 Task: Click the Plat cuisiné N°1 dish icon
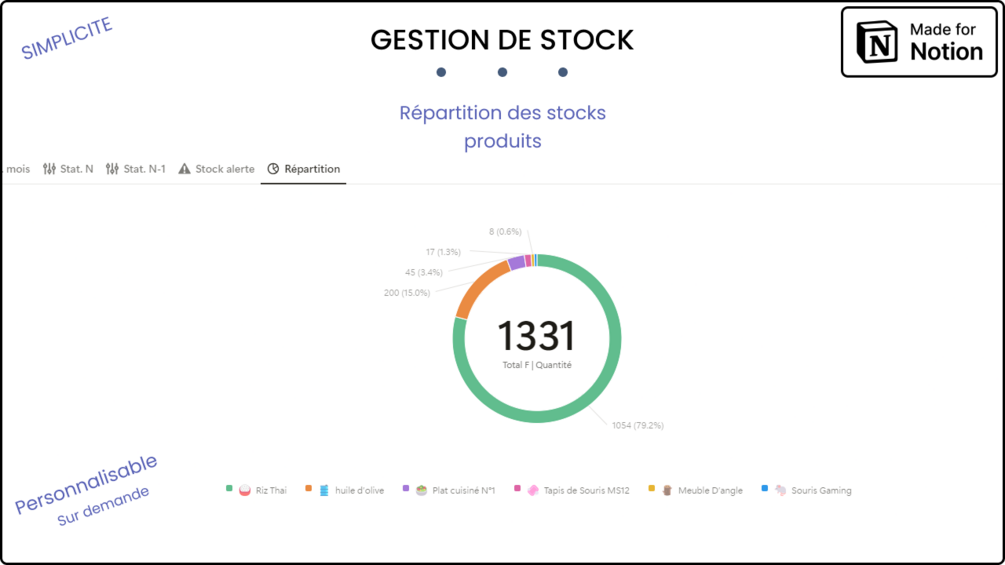click(422, 490)
